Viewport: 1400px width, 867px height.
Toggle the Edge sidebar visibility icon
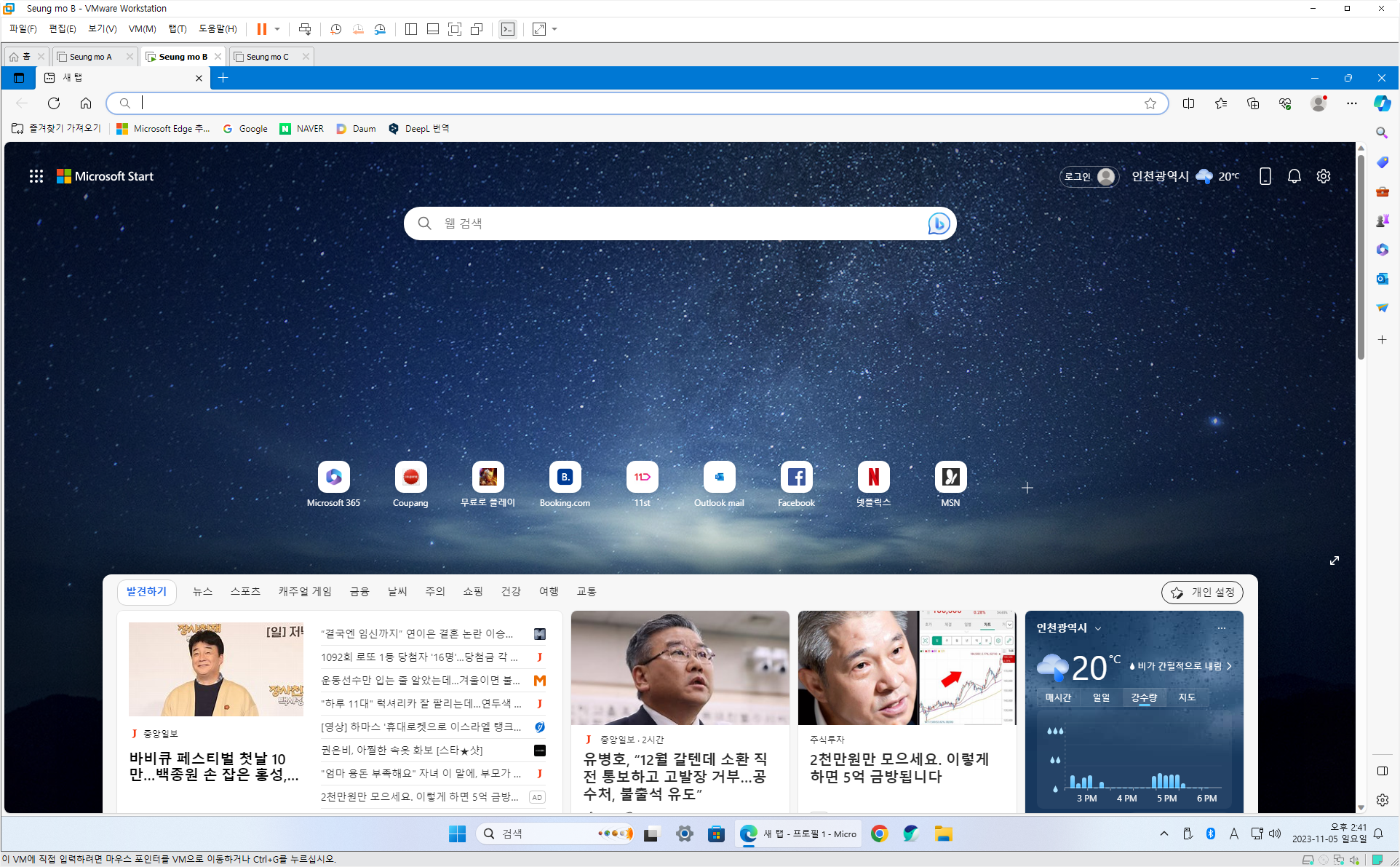pyautogui.click(x=1383, y=771)
